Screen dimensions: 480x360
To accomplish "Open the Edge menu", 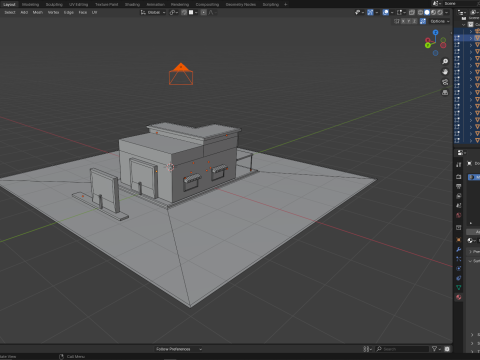I will [x=69, y=12].
